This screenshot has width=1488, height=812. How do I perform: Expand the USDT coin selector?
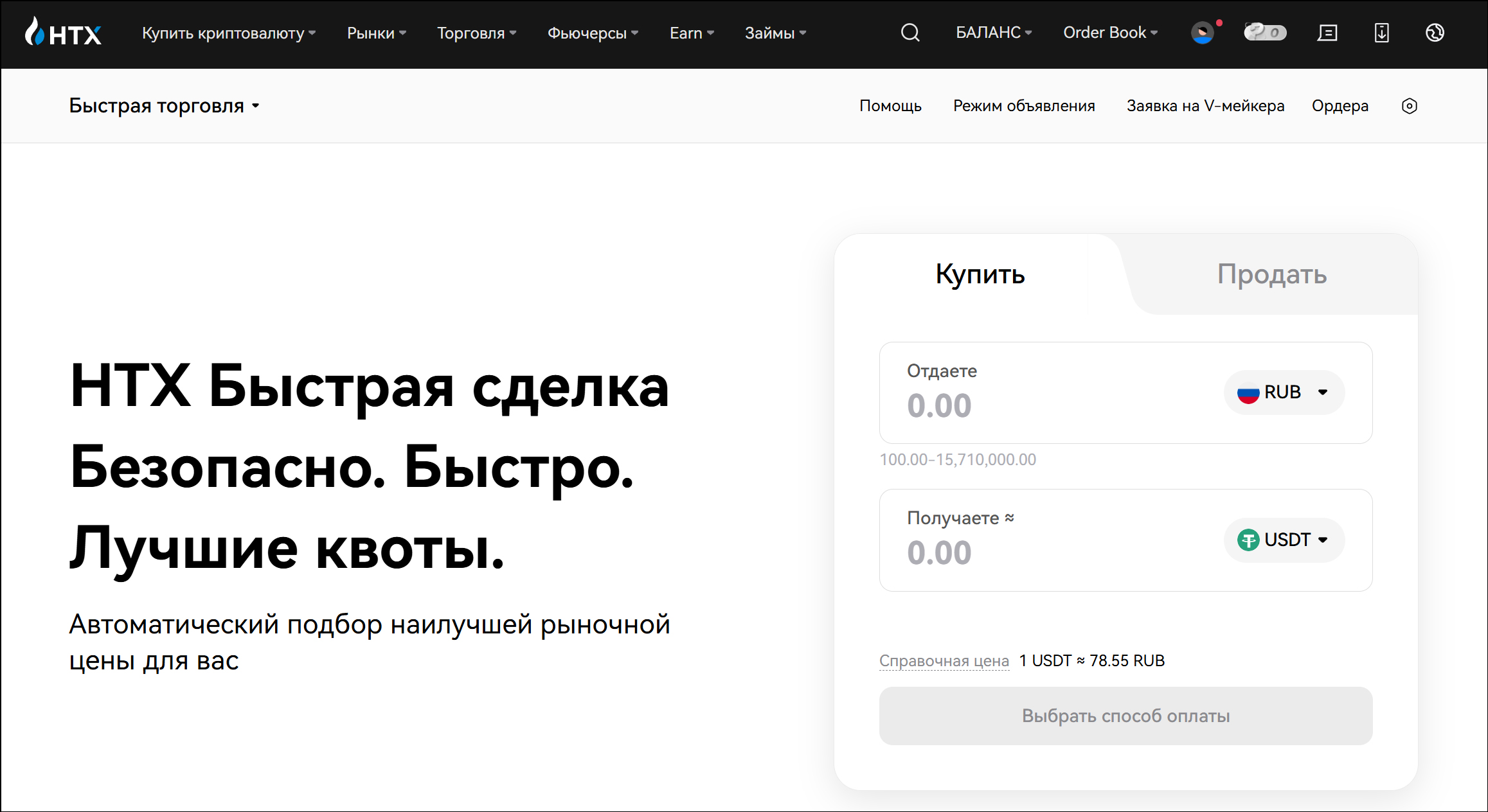coord(1284,540)
